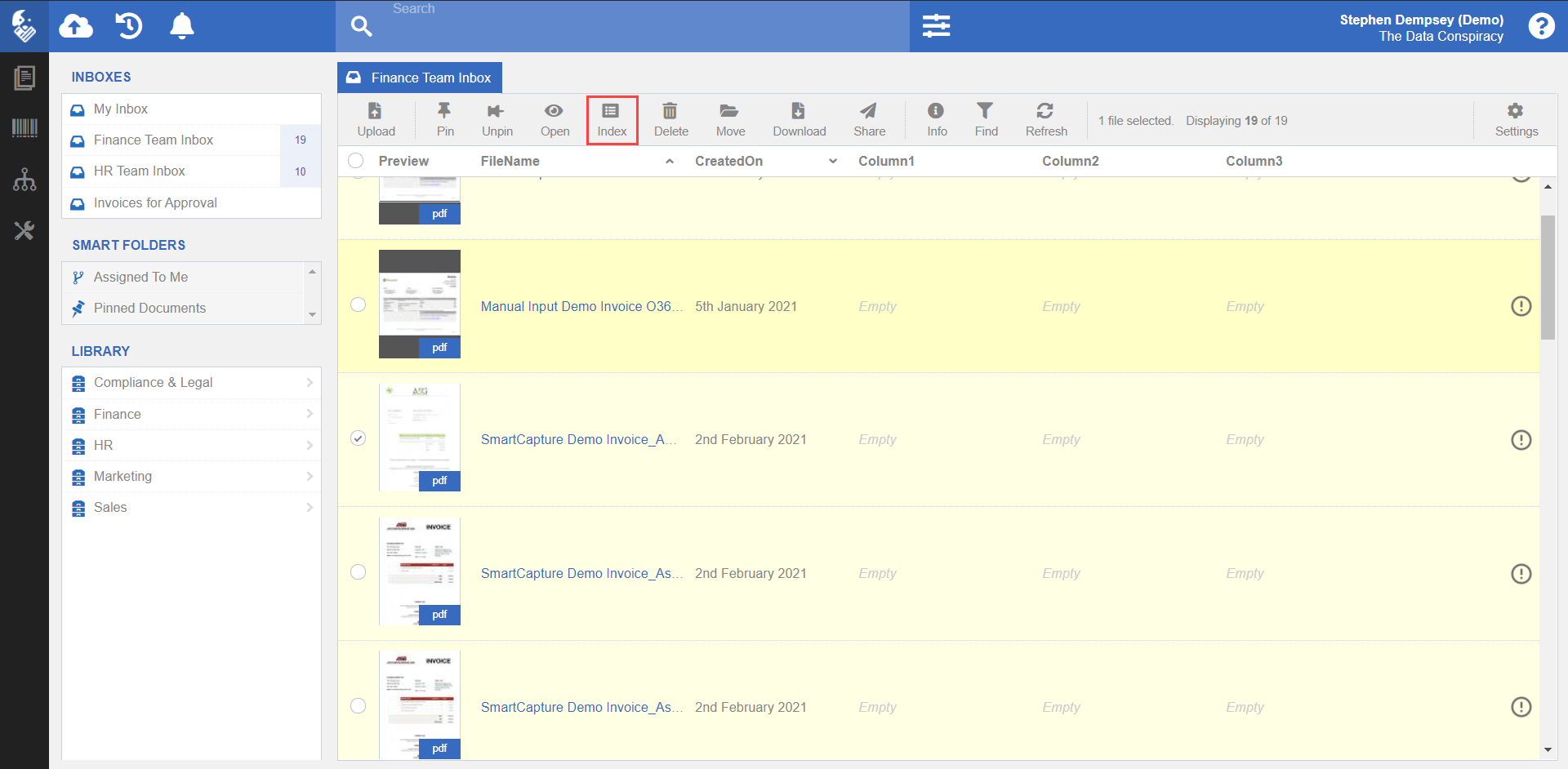
Task: Click the Column2 header
Action: (x=1070, y=161)
